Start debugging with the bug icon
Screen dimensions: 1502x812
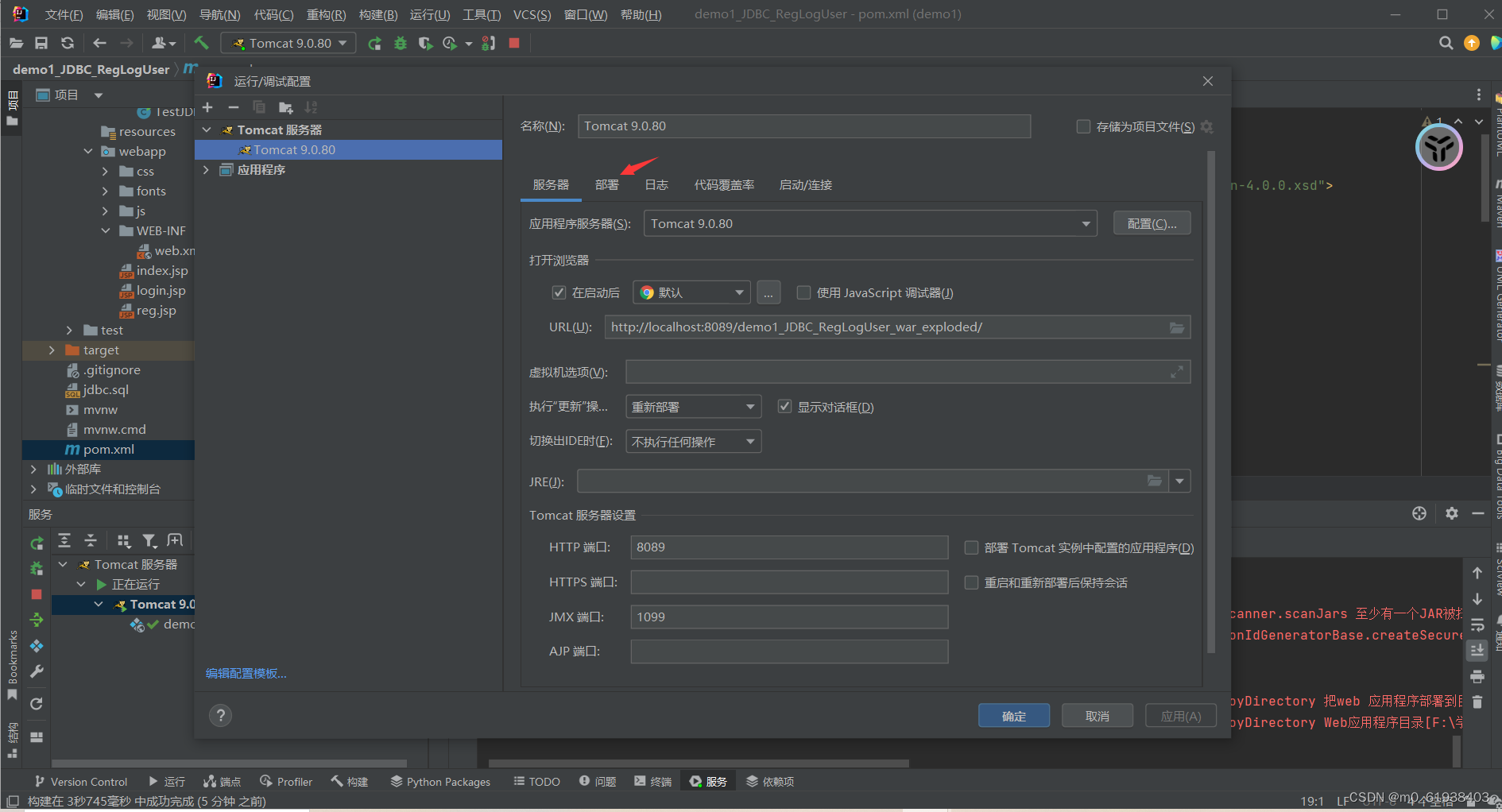pyautogui.click(x=401, y=43)
